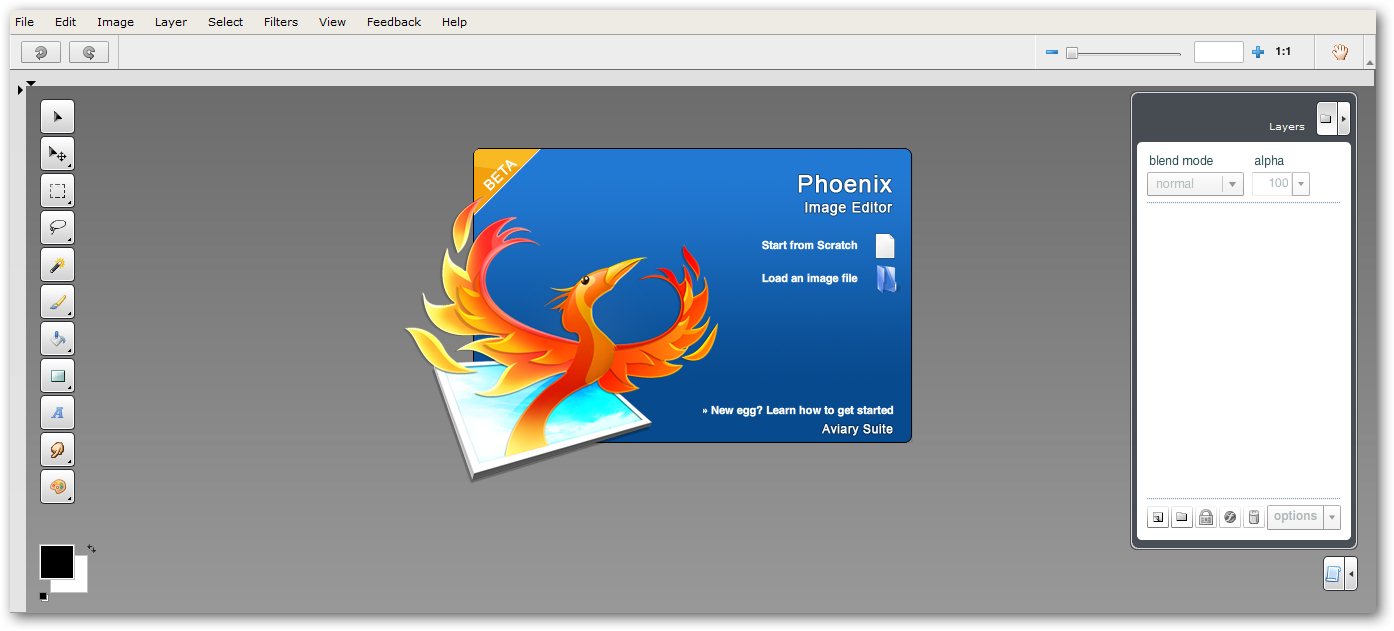1394x631 pixels.
Task: Click the zoom percentage input field
Action: (1218, 52)
